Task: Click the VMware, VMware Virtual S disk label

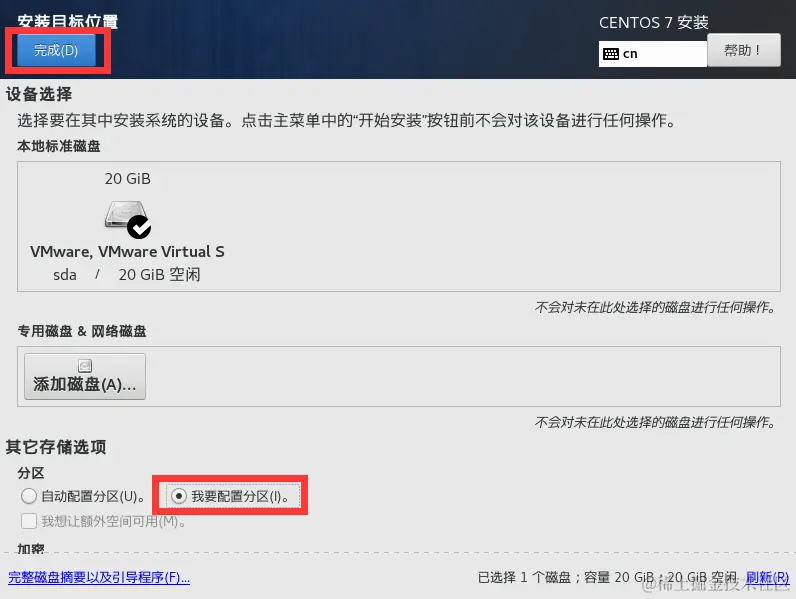Action: coord(127,252)
